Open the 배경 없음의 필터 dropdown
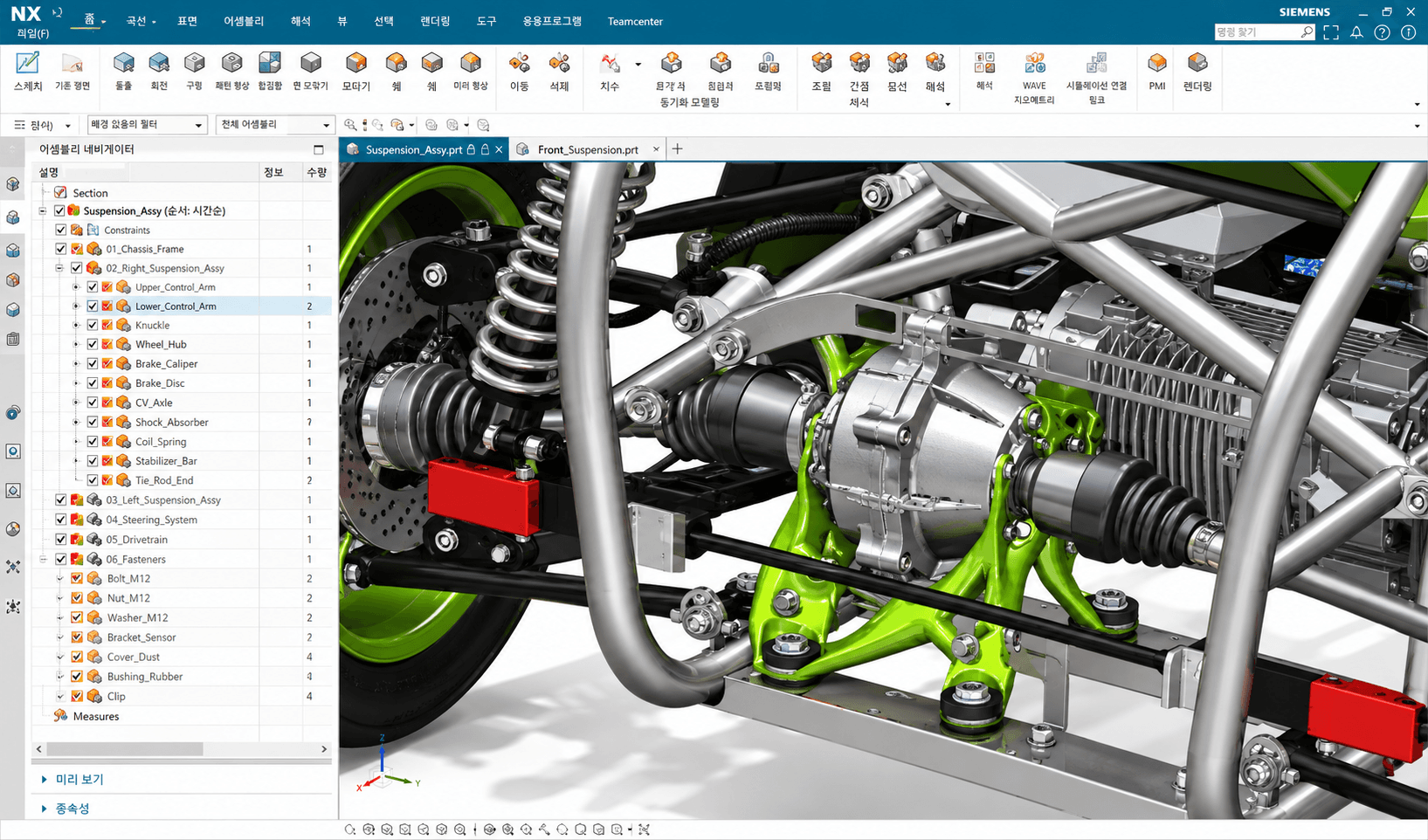1428x840 pixels. (x=147, y=125)
